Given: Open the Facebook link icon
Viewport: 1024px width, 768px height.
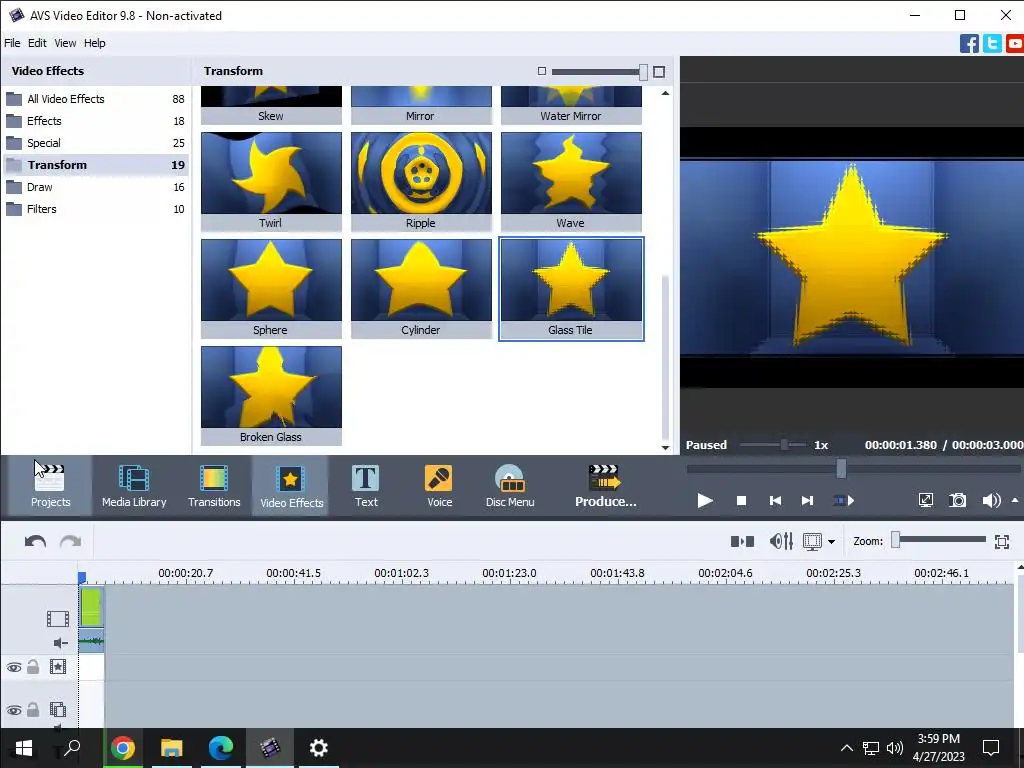Looking at the screenshot, I should point(969,44).
